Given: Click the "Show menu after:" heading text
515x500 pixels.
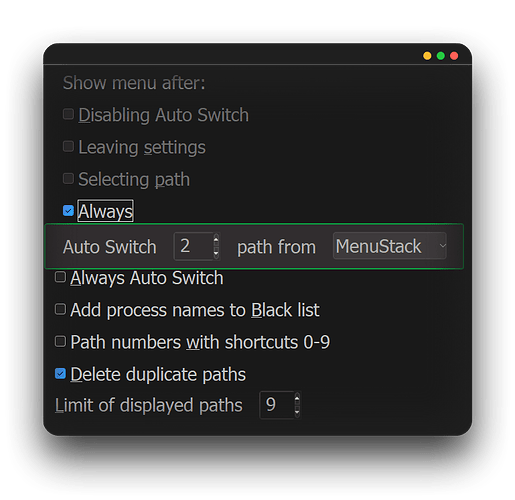Looking at the screenshot, I should pyautogui.click(x=134, y=83).
